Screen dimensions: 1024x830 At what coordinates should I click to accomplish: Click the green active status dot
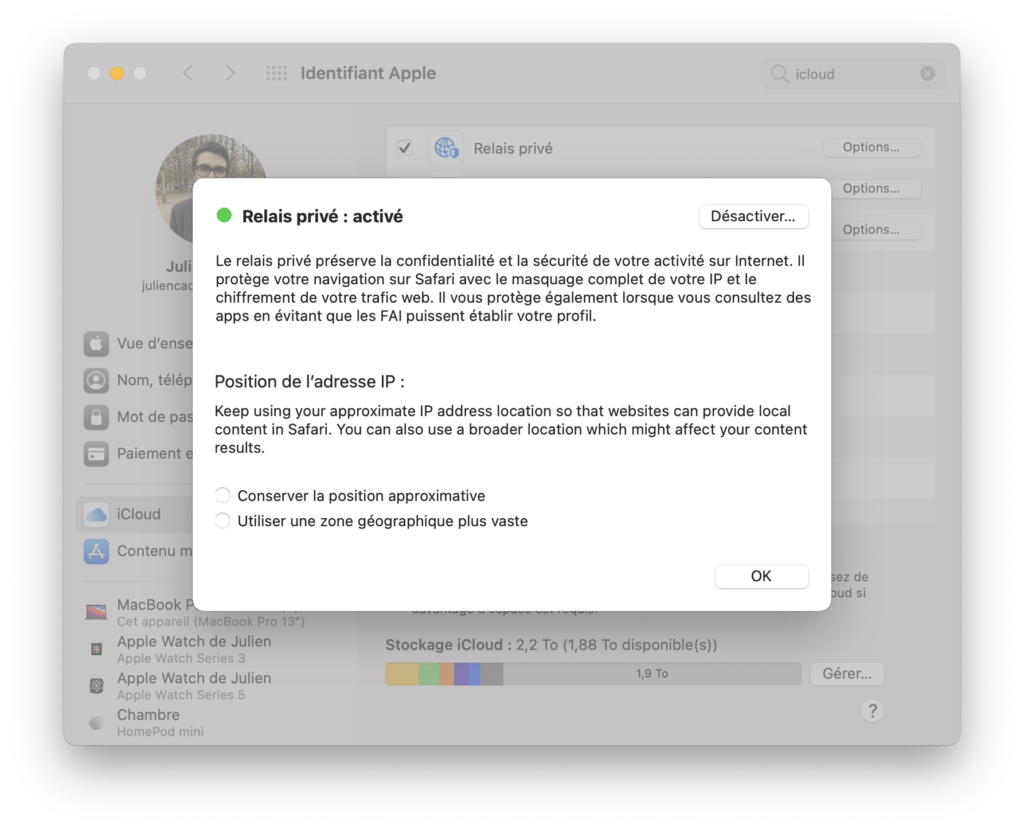(224, 215)
